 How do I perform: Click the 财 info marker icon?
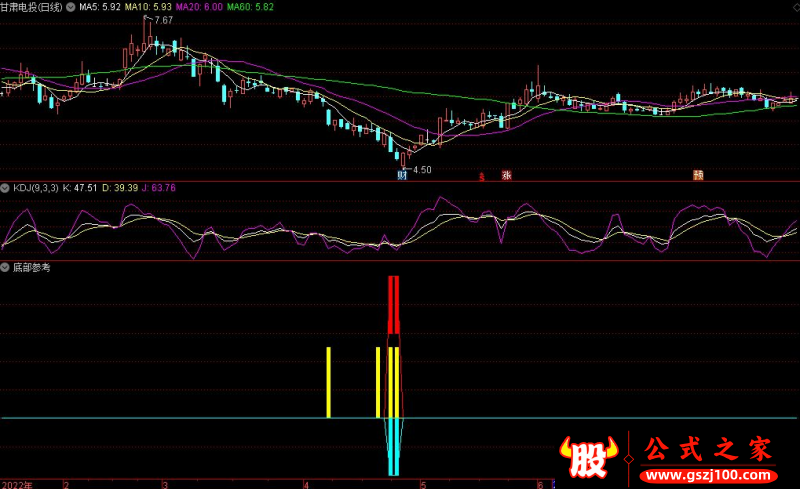pyautogui.click(x=402, y=176)
